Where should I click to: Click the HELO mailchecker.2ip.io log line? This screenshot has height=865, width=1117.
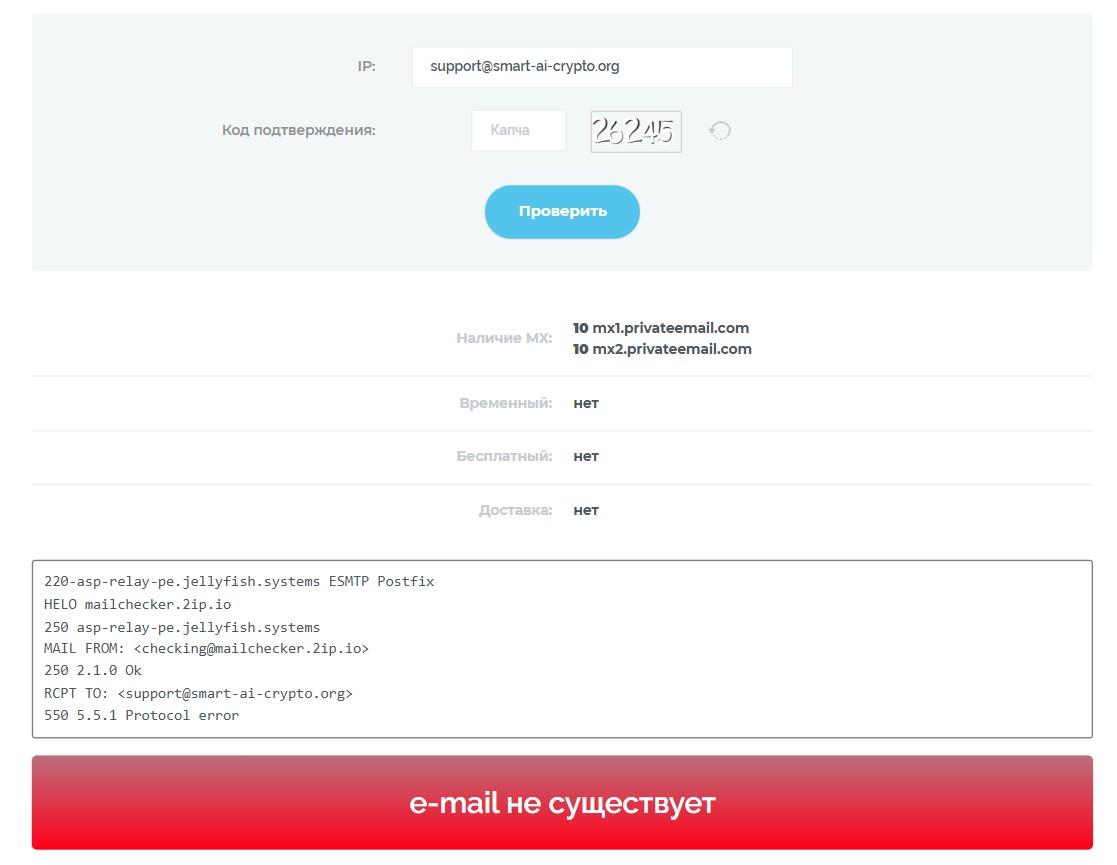pos(137,604)
